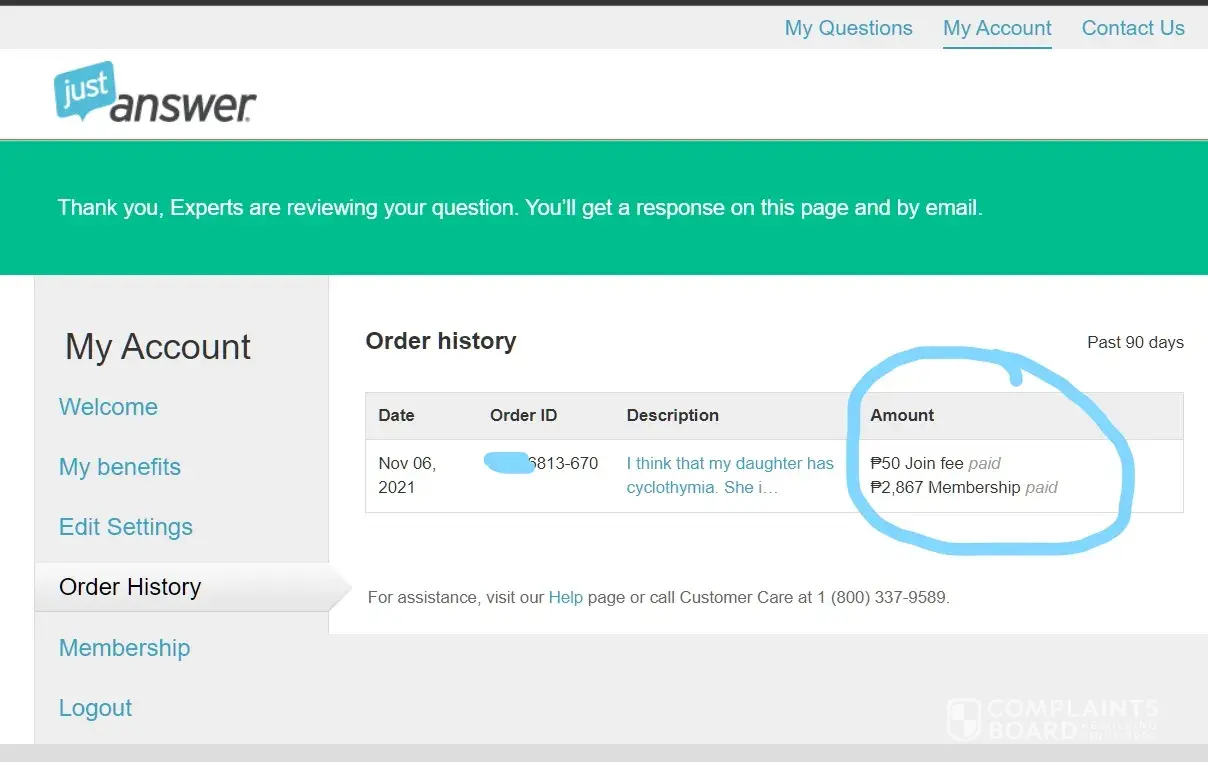Follow the Help page link
1208x762 pixels.
[x=565, y=597]
